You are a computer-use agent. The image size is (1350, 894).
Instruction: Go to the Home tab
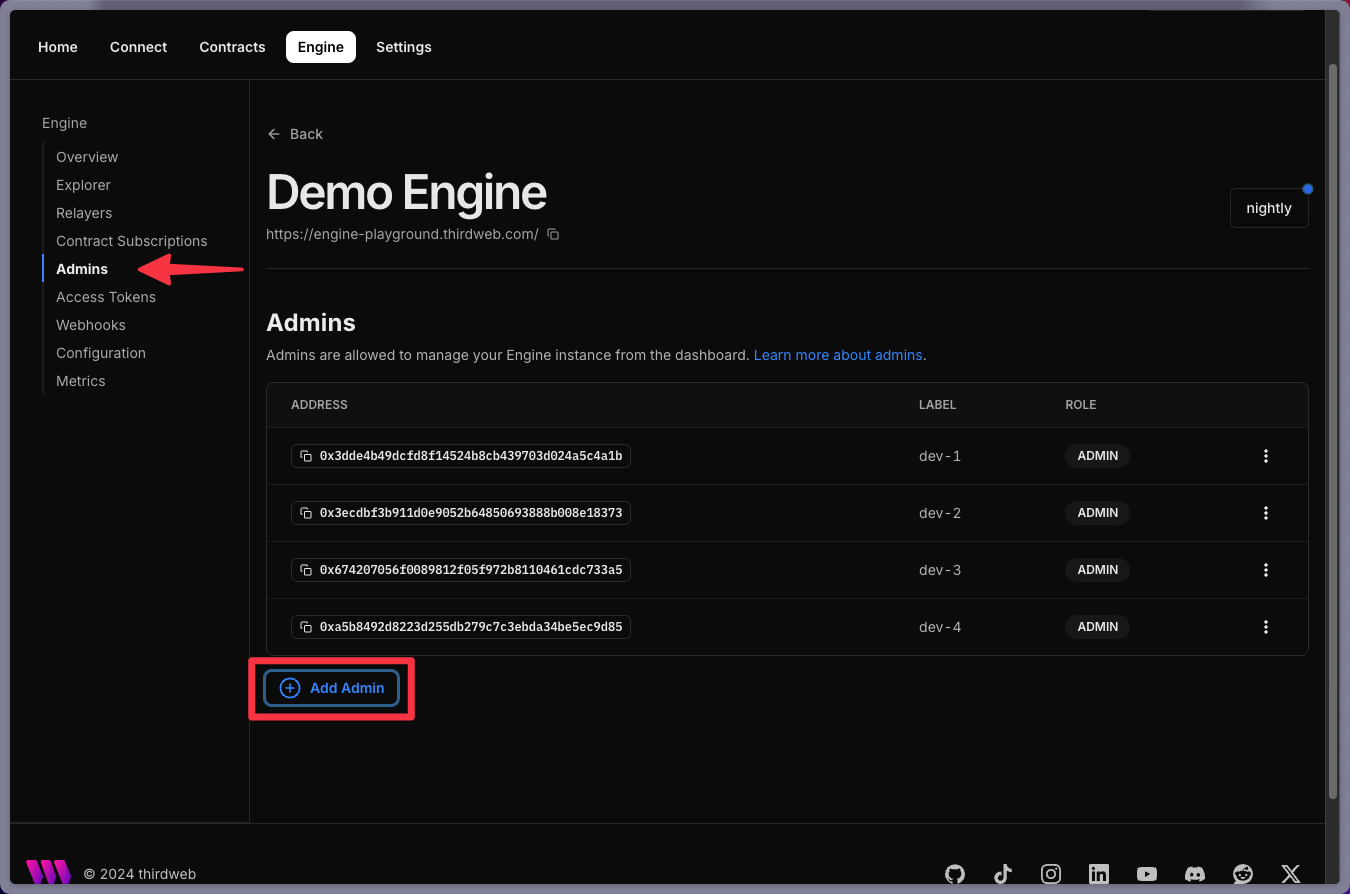(58, 47)
